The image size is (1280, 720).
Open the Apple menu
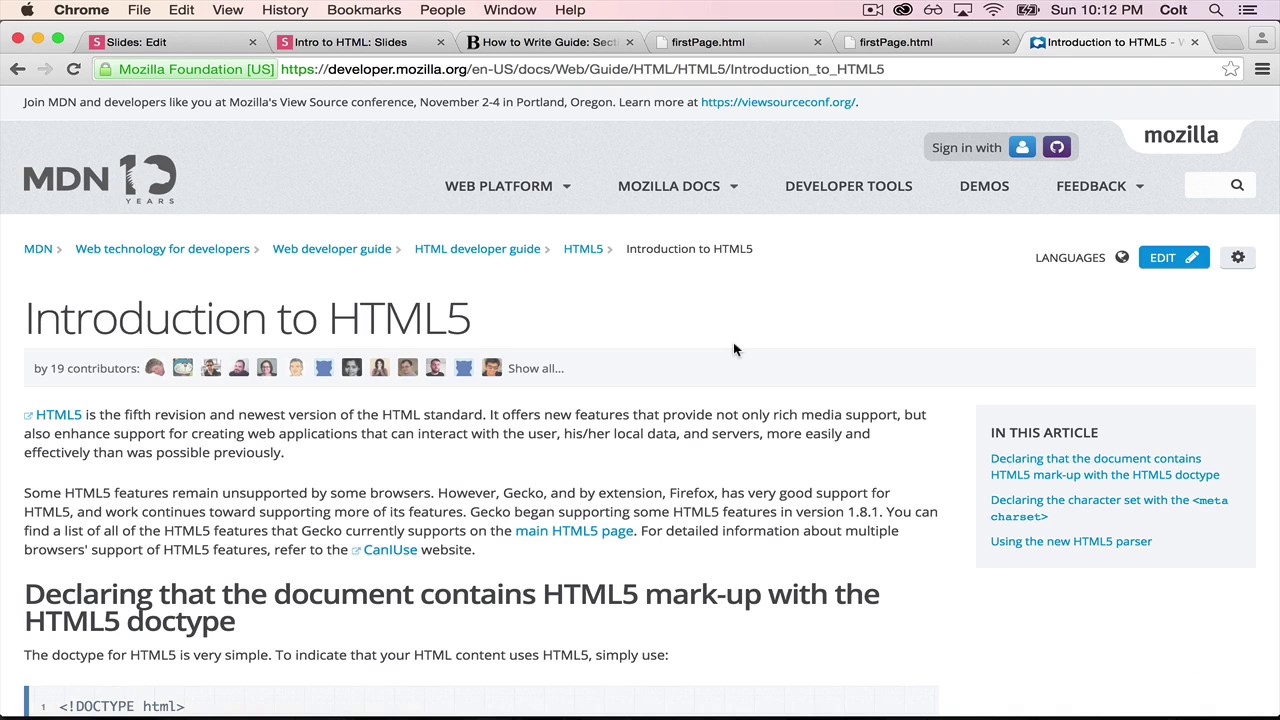(x=27, y=10)
